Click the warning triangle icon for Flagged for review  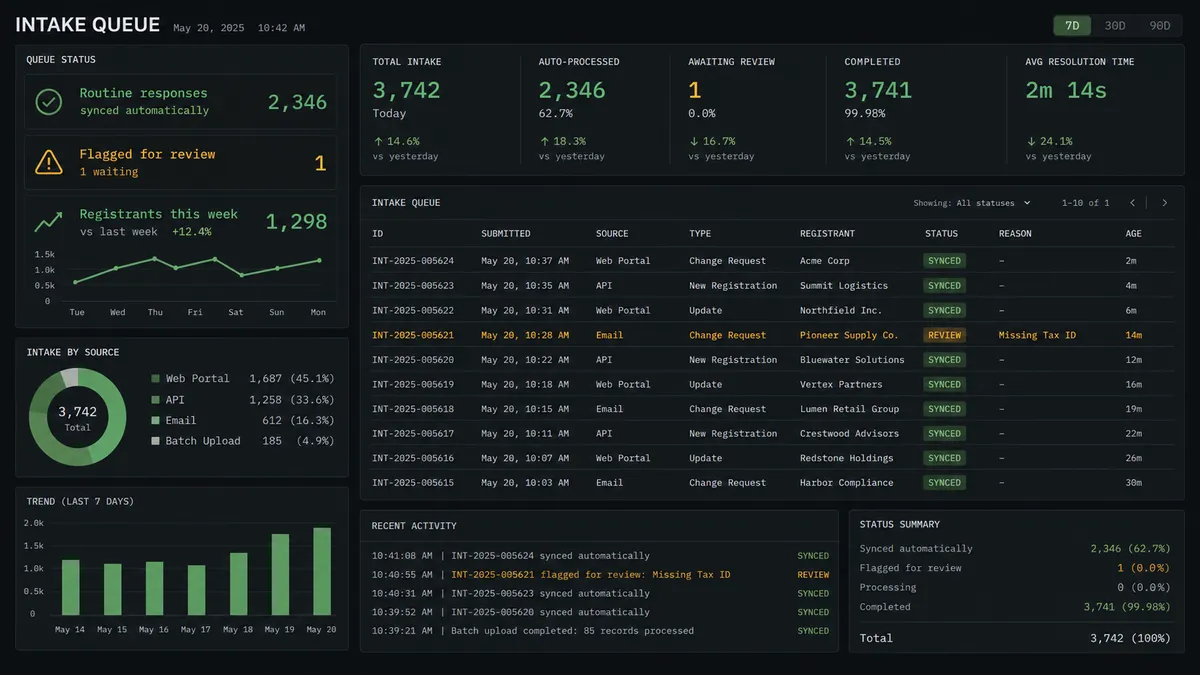pos(49,162)
